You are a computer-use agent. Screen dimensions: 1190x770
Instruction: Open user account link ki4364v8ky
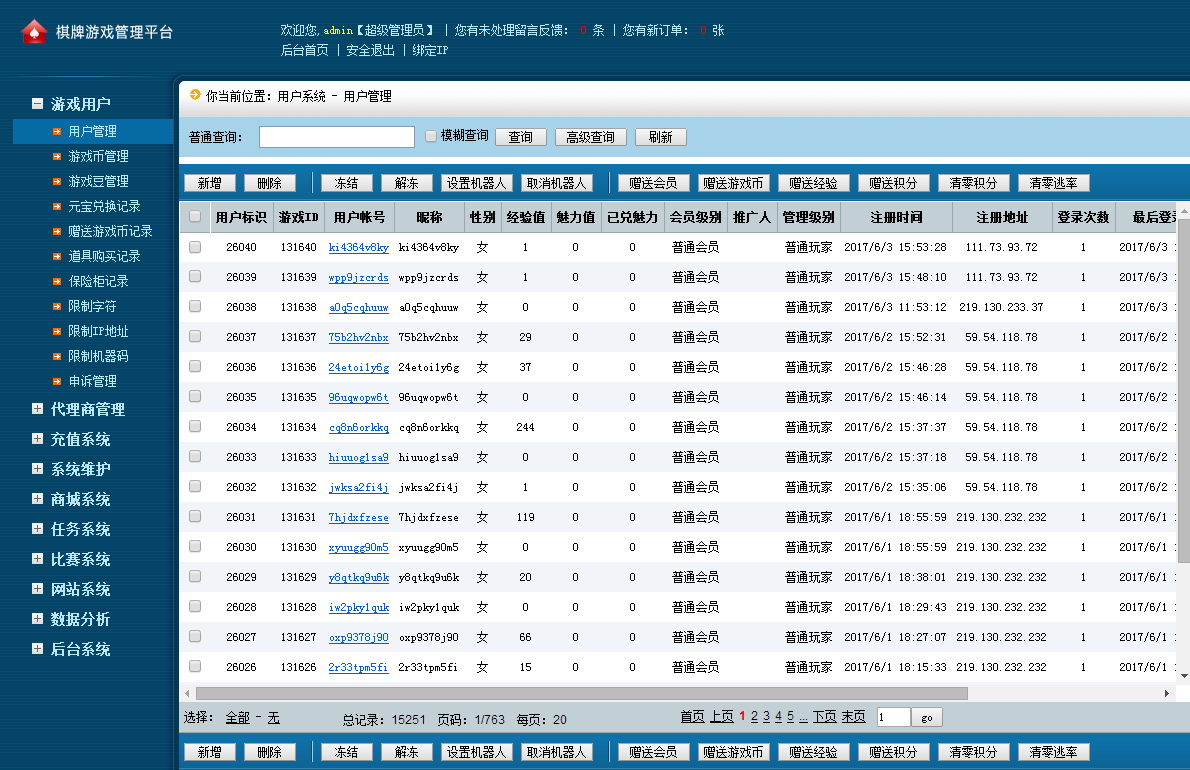pos(358,247)
